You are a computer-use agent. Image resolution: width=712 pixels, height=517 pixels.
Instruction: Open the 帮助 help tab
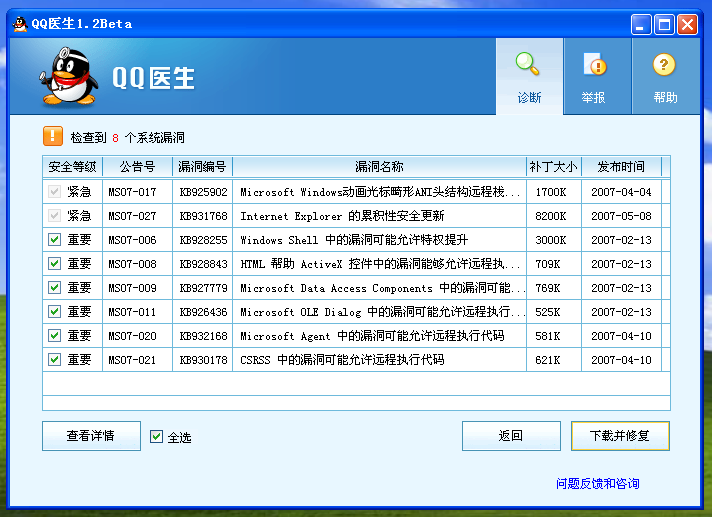click(666, 76)
